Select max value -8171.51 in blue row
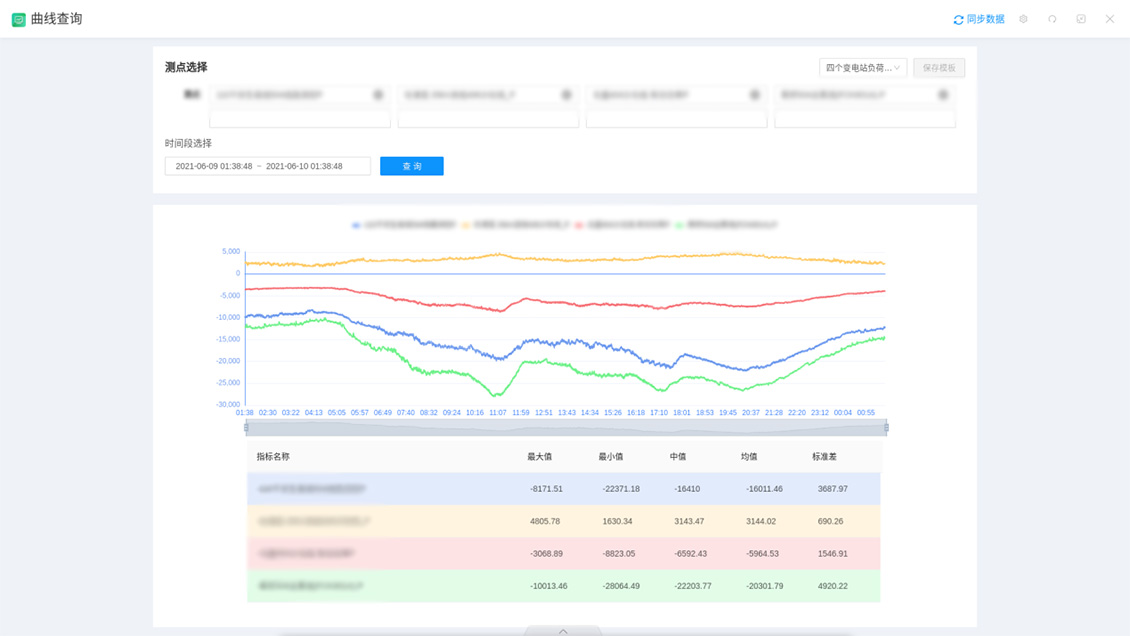 (x=546, y=489)
